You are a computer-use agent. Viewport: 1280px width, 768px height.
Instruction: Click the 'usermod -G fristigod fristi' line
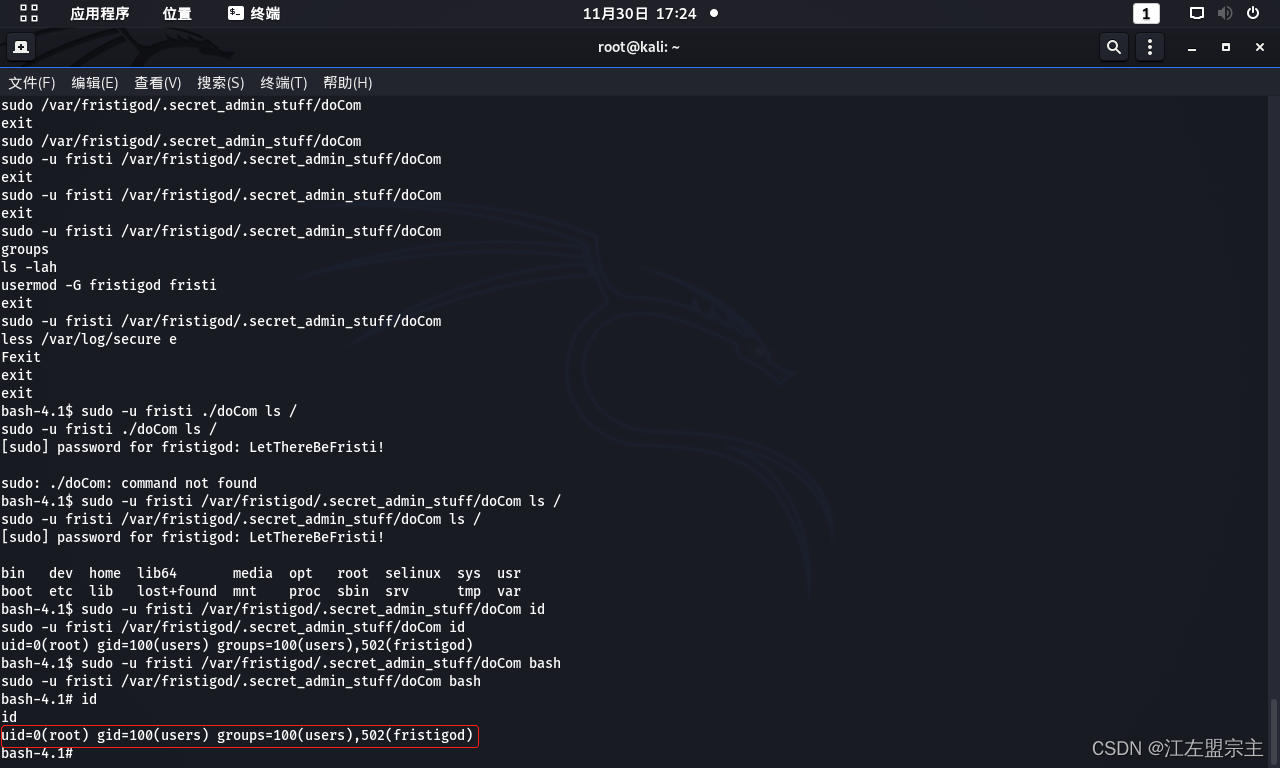tap(109, 285)
